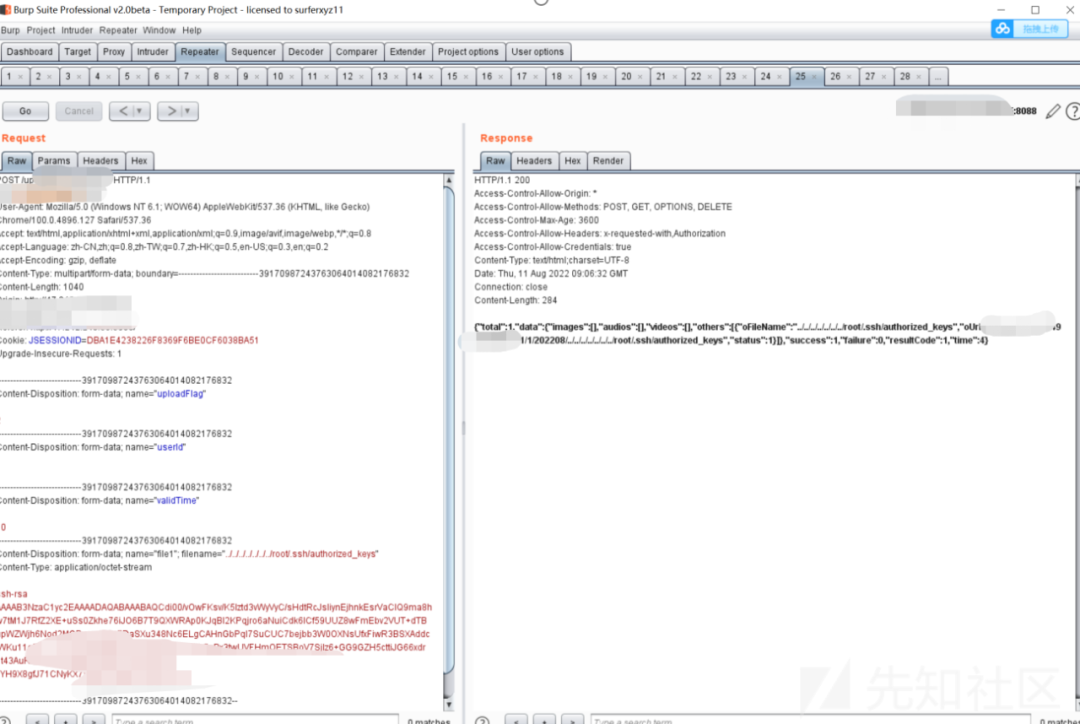
Task: Open the '...' tab to add a Repeater tab
Action: (x=938, y=76)
